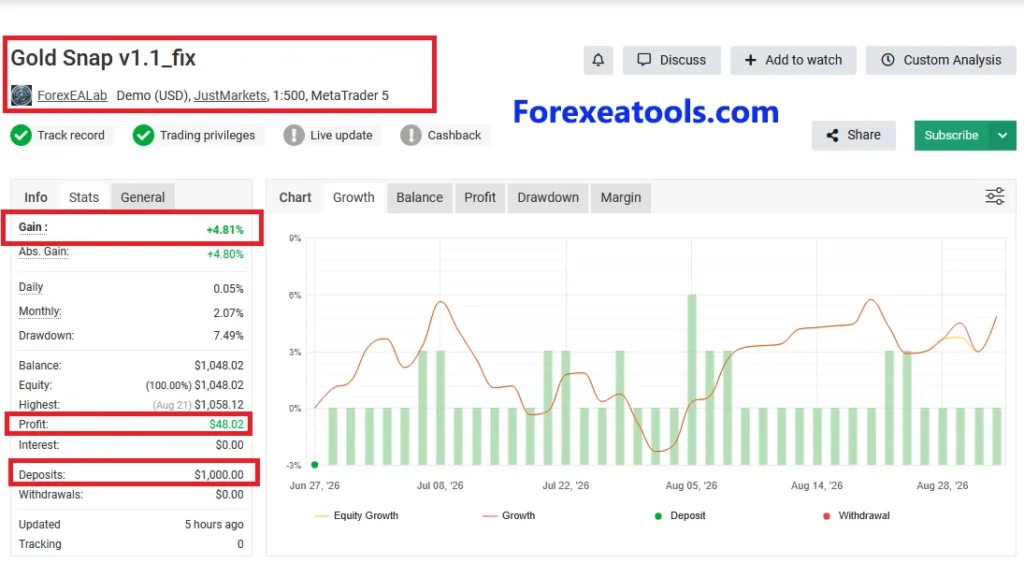
Task: Toggle Withdrawal legend series
Action: pyautogui.click(x=856, y=515)
